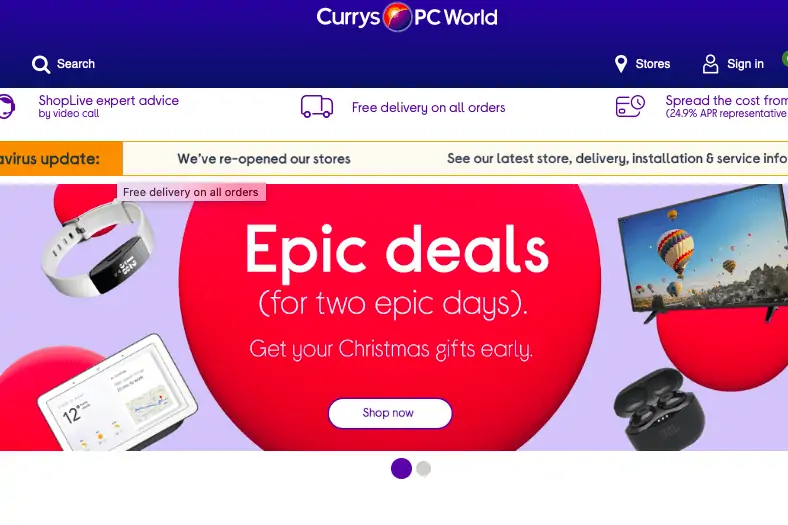Click the Spread the cost card icon
The width and height of the screenshot is (788, 525).
pyautogui.click(x=630, y=106)
